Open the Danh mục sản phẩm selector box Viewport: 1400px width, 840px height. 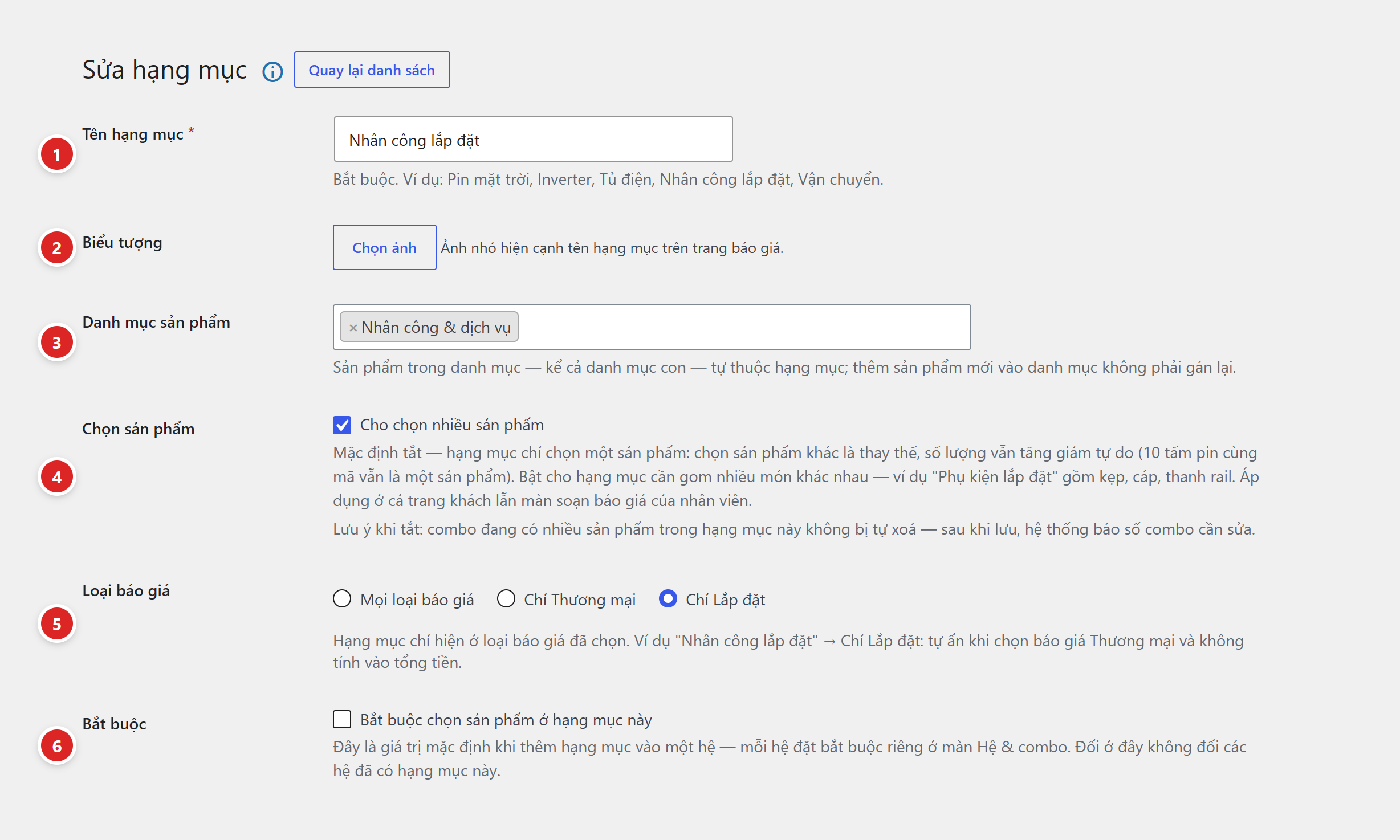click(x=652, y=327)
